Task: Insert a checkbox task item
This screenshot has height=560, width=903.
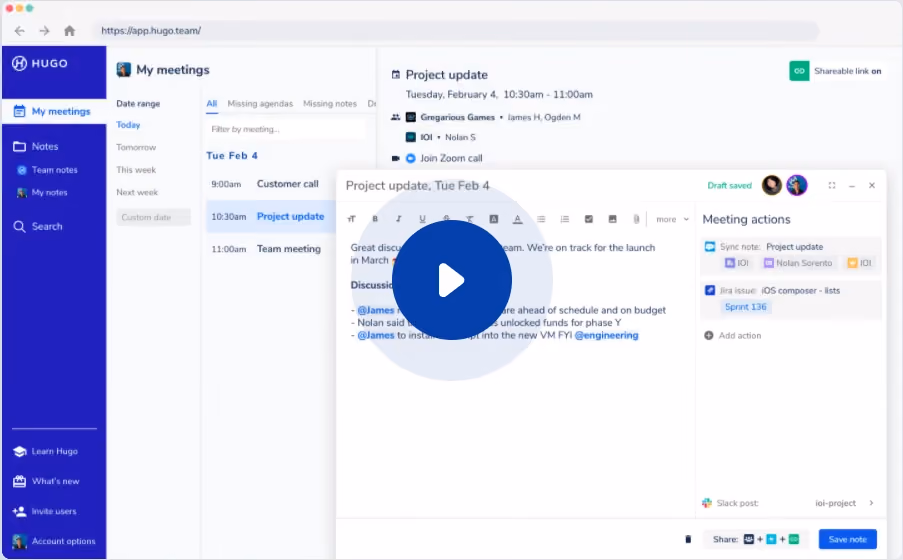Action: pyautogui.click(x=589, y=219)
